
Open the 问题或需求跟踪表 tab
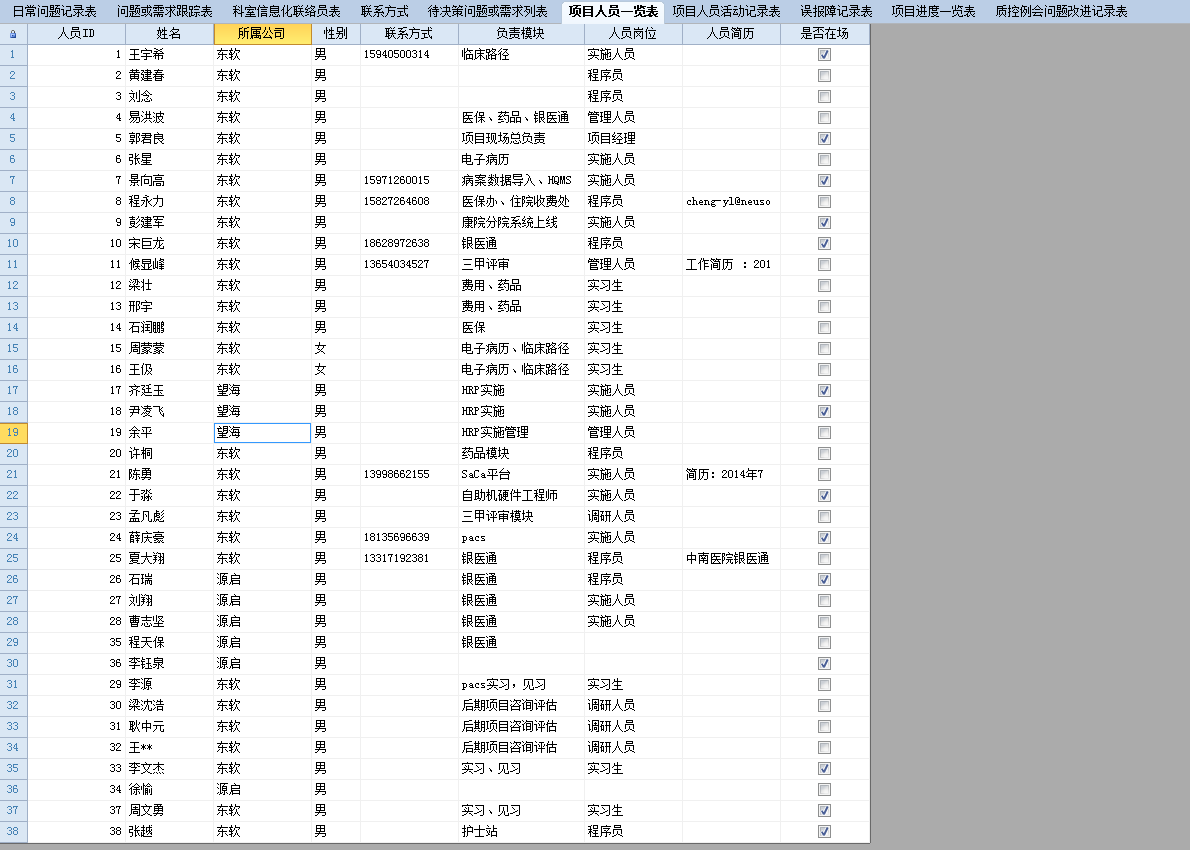click(x=165, y=11)
